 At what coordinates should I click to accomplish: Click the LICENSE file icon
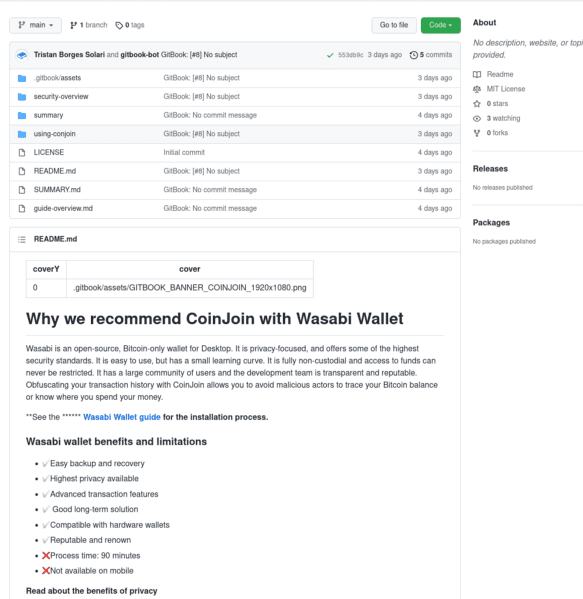click(22, 152)
